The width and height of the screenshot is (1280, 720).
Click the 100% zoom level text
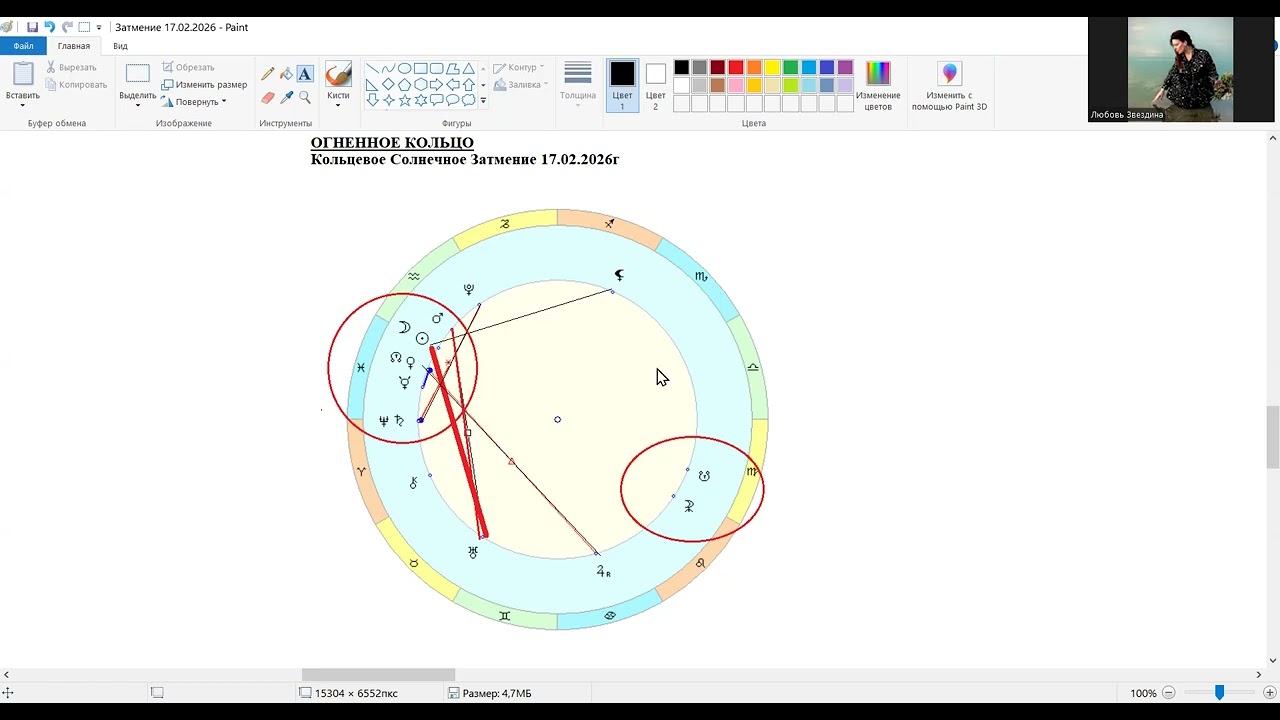click(1143, 693)
